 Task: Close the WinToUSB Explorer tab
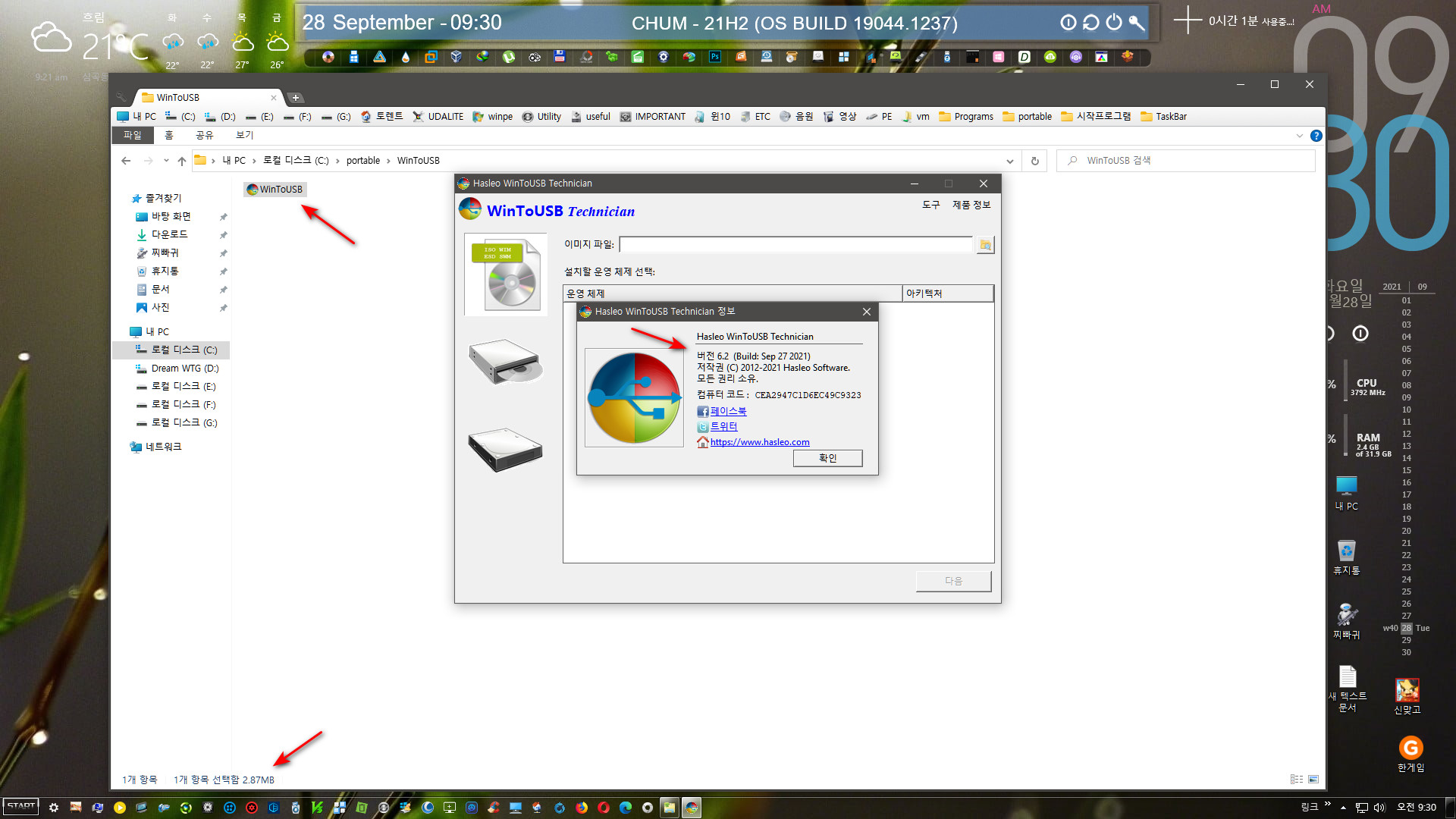(274, 98)
